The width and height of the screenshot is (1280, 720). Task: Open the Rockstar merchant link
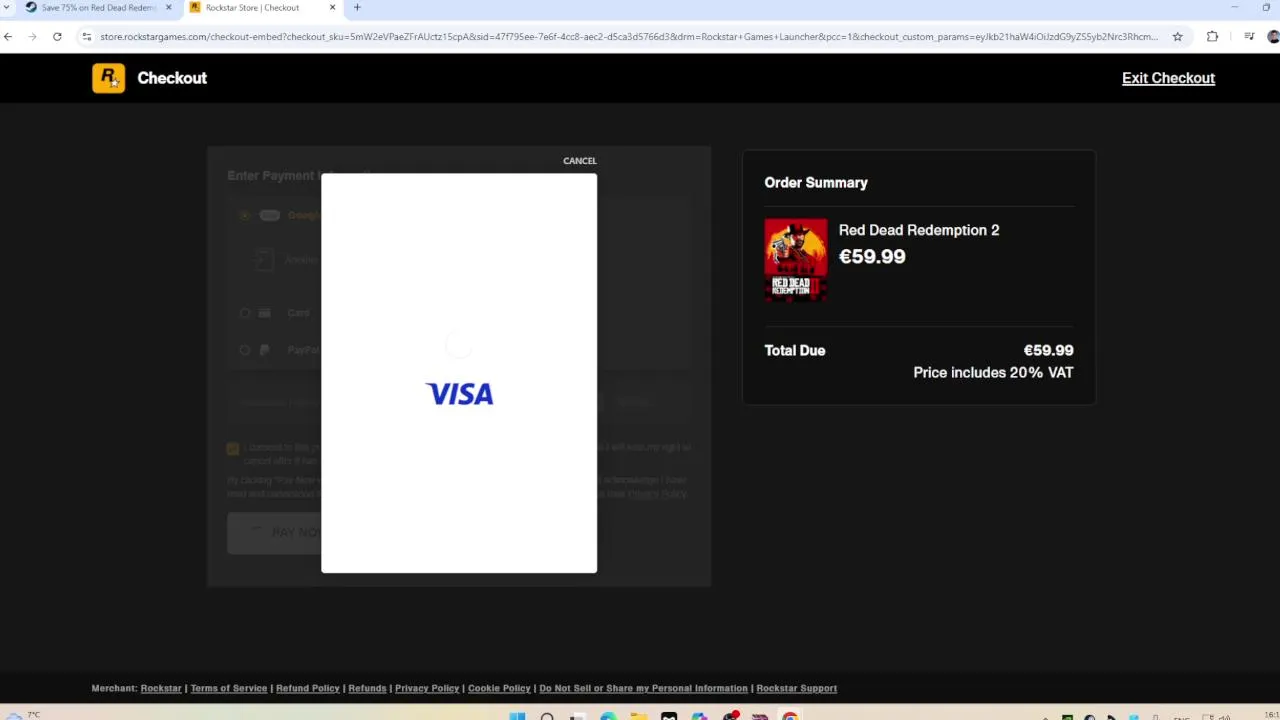(x=161, y=688)
